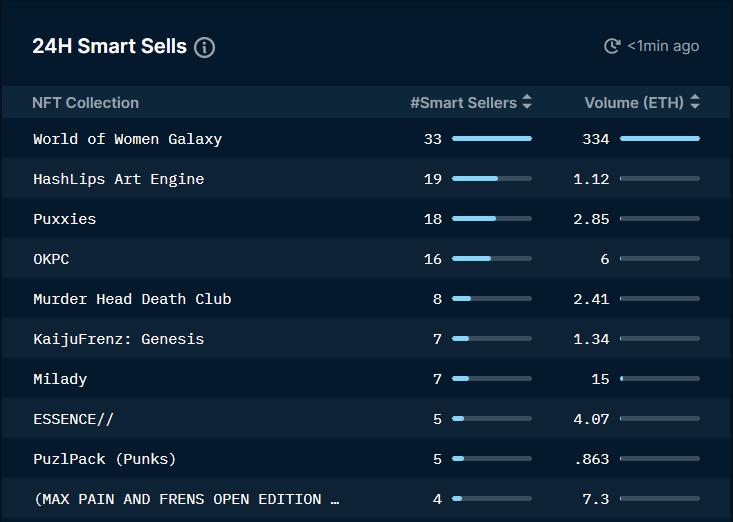Open HashLips Art Engine collection
The width and height of the screenshot is (733, 522).
pyautogui.click(x=119, y=179)
